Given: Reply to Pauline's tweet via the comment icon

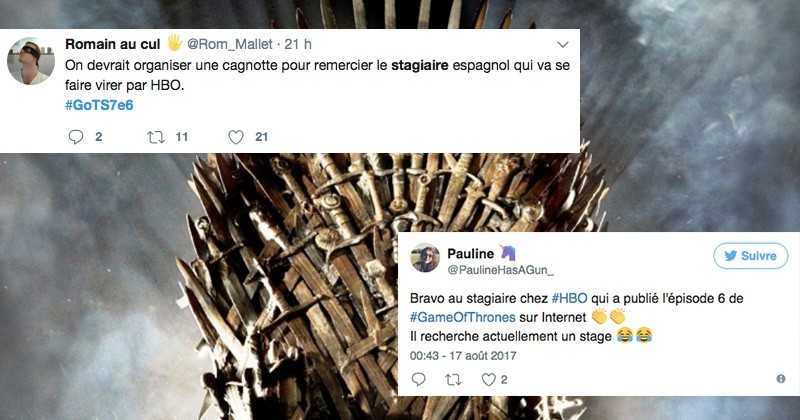Looking at the screenshot, I should pos(418,379).
